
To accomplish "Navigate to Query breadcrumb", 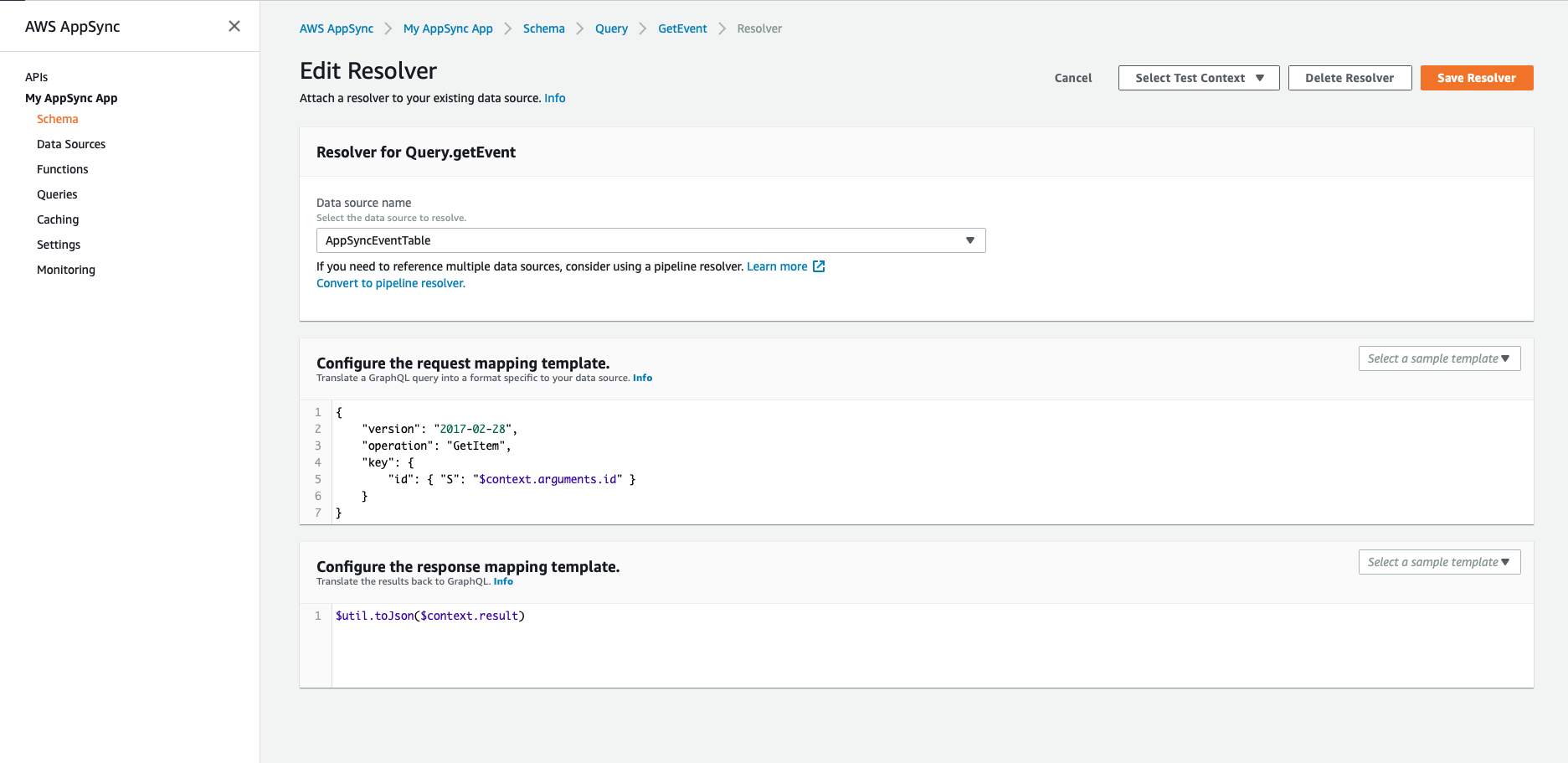I will (x=611, y=28).
